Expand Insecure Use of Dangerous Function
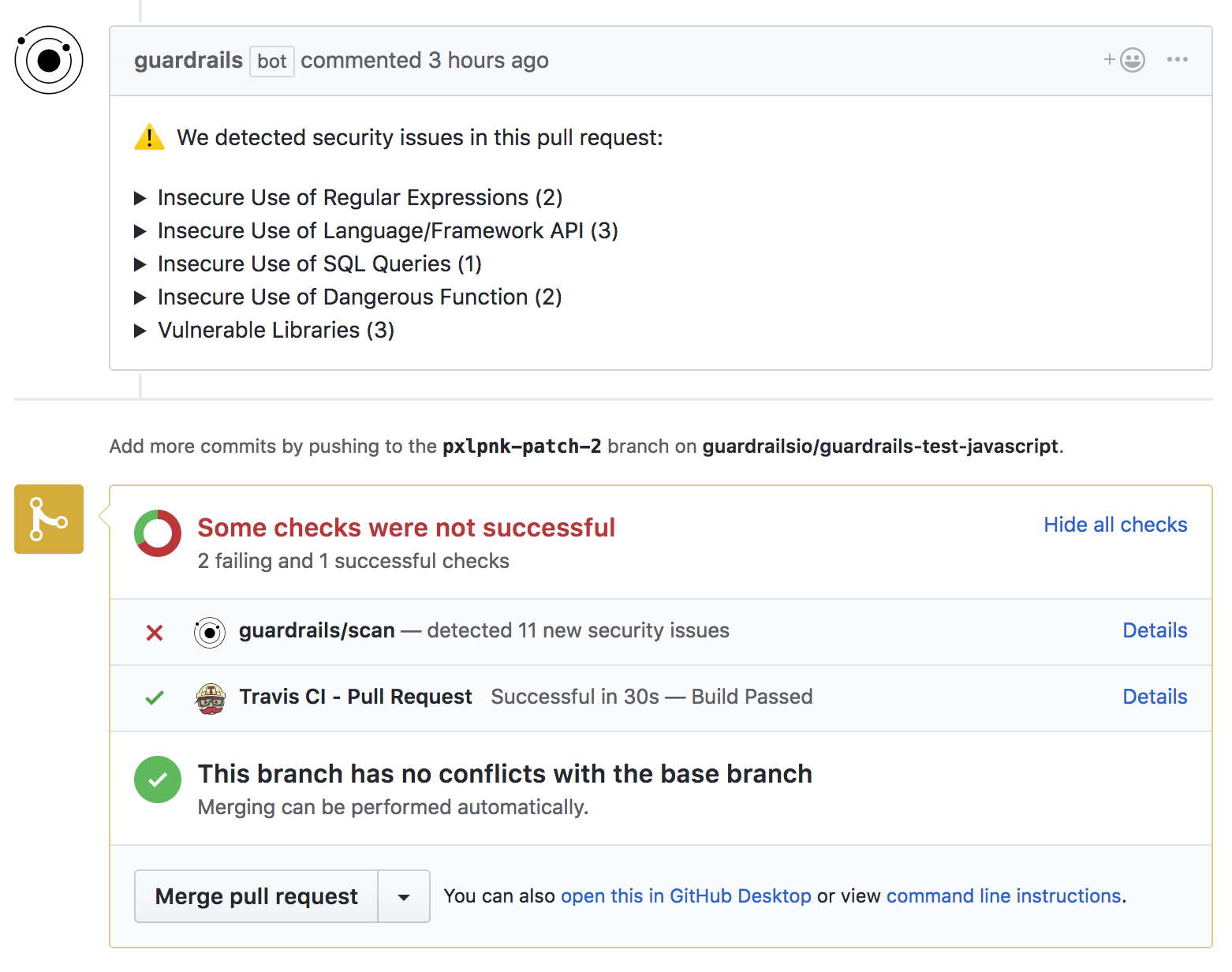This screenshot has height=972, width=1232. coord(140,297)
